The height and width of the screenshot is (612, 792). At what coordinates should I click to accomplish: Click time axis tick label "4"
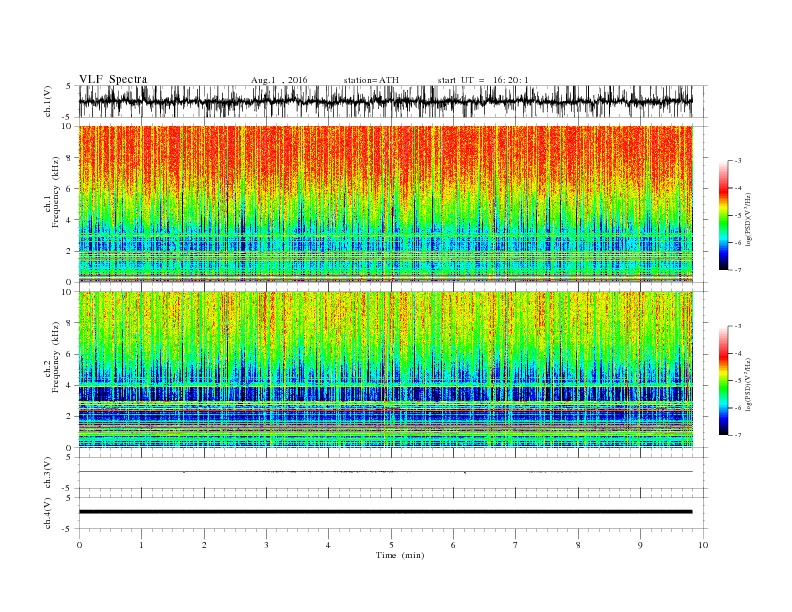[x=328, y=545]
